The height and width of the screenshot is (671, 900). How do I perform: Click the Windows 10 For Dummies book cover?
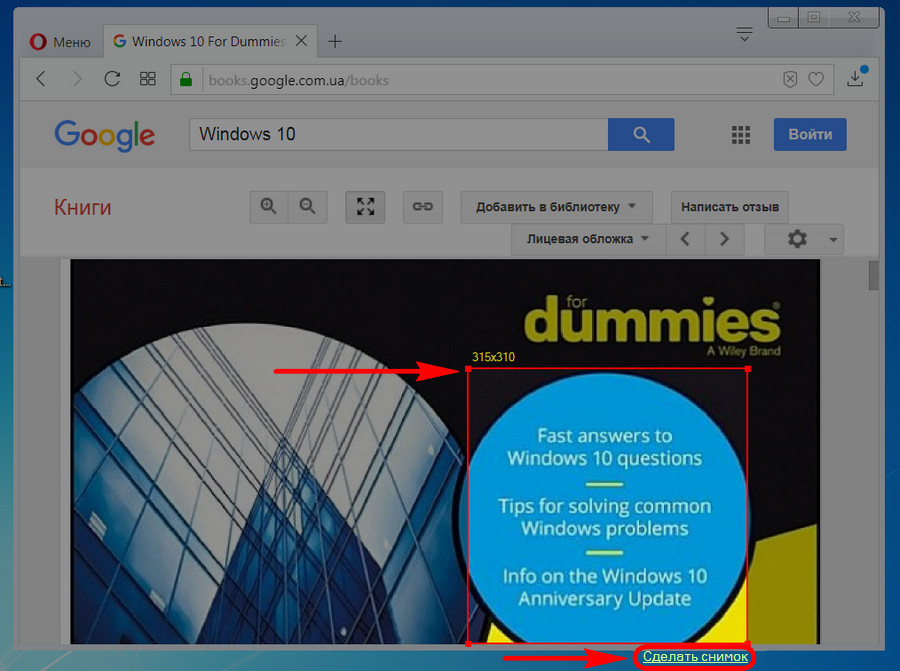tap(445, 451)
